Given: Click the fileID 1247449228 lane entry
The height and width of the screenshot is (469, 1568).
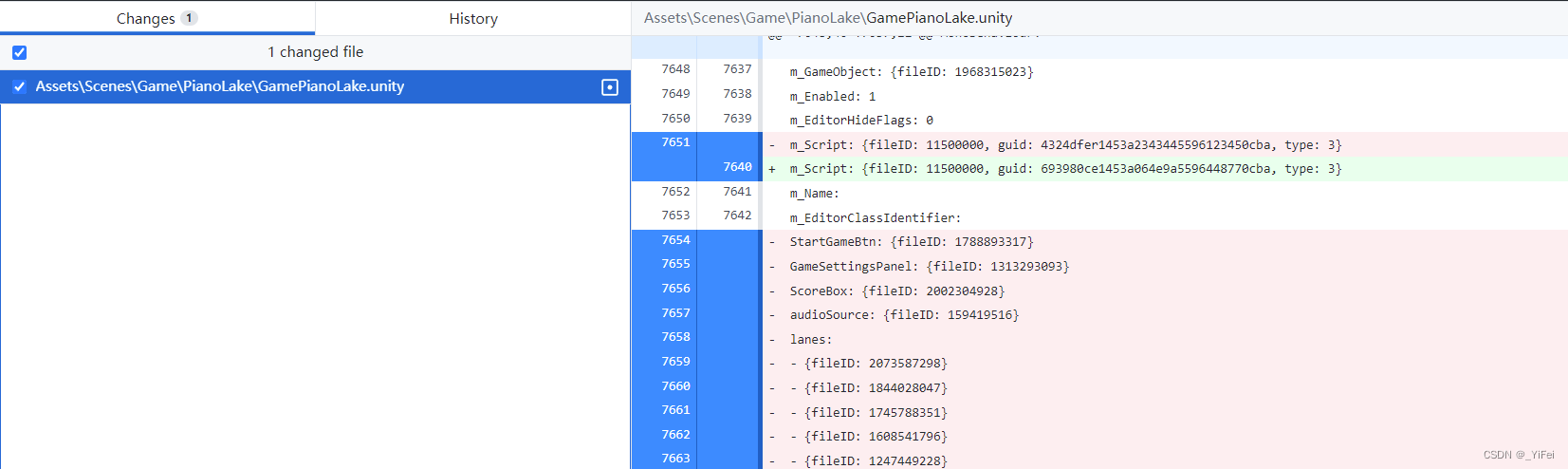Looking at the screenshot, I should 869,461.
